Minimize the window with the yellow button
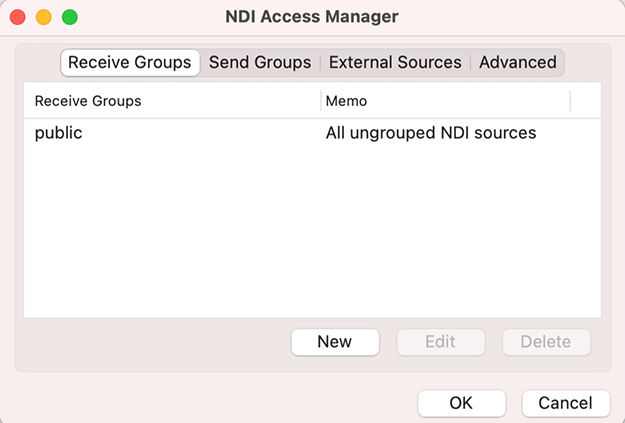This screenshot has width=625, height=423. click(44, 17)
